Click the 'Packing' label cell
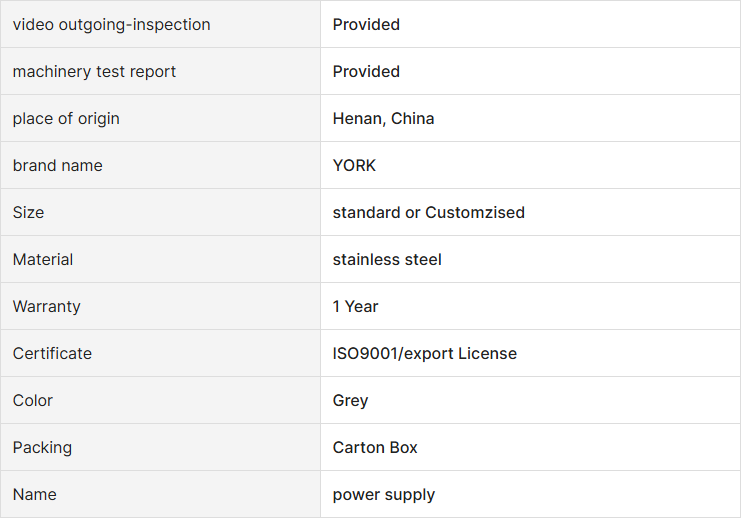 pos(42,447)
